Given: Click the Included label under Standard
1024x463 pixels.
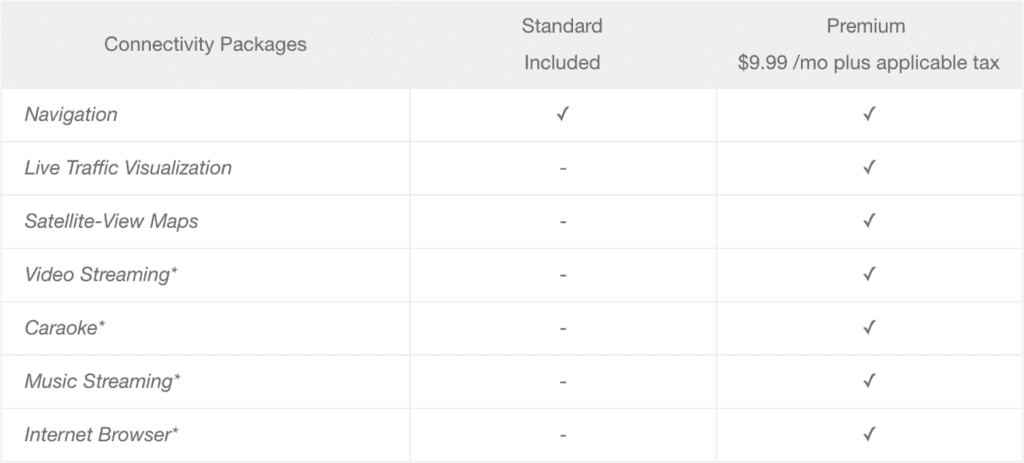Looking at the screenshot, I should tap(562, 63).
